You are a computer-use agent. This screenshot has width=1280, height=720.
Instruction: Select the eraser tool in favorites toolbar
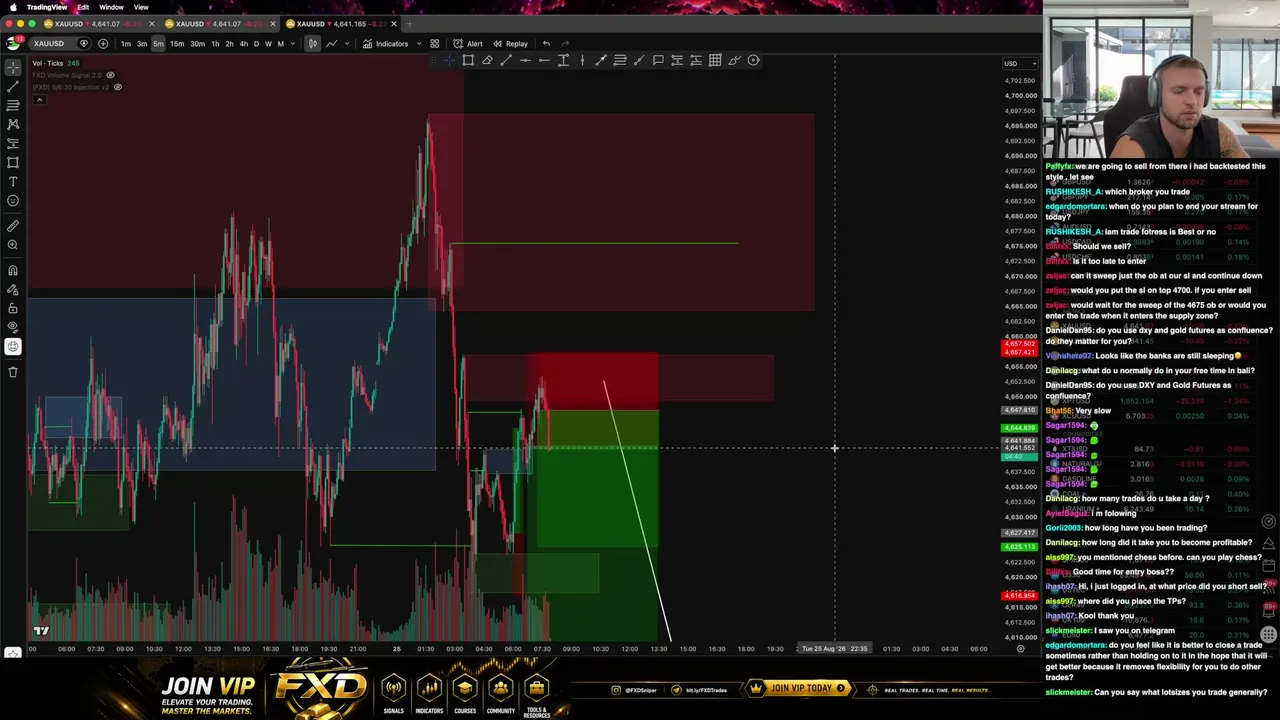[487, 60]
